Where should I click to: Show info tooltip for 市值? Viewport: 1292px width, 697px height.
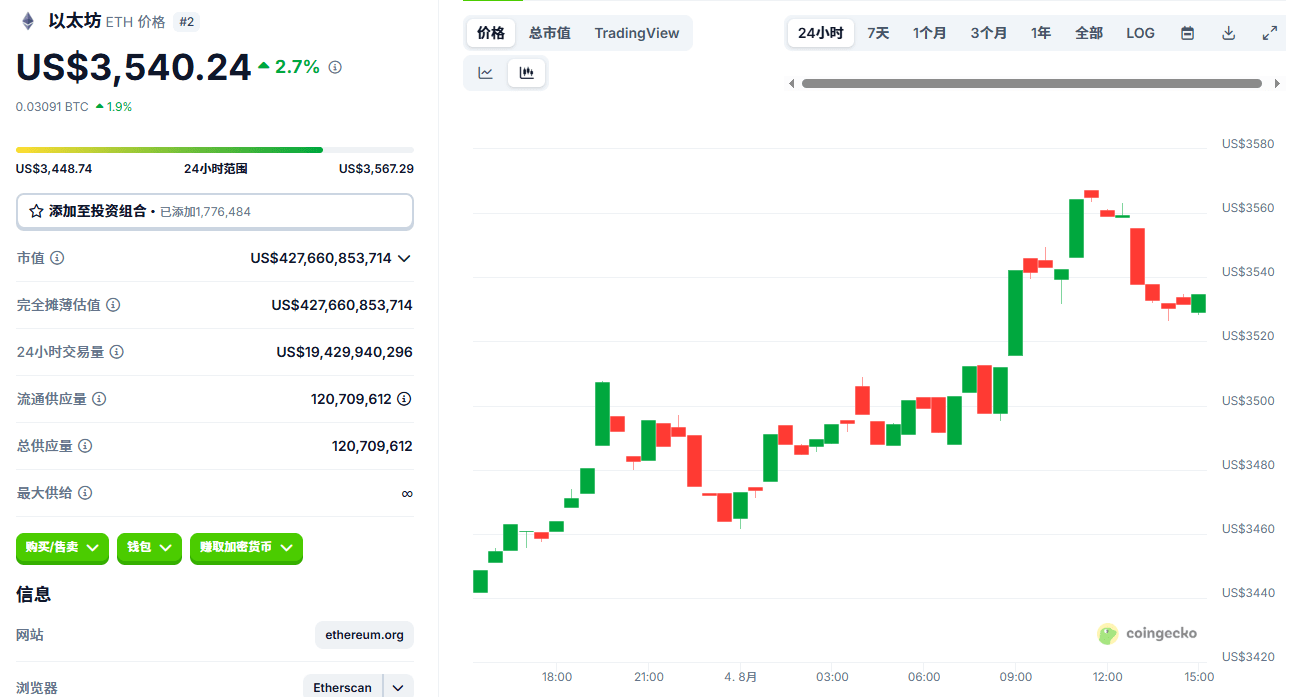57,258
